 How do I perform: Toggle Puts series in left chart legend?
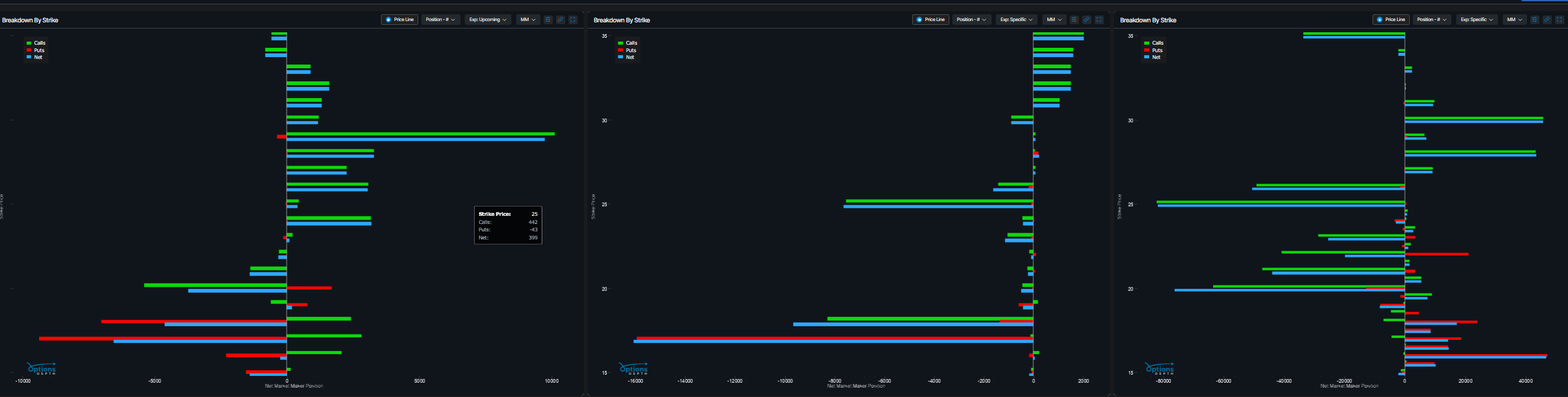tap(35, 50)
